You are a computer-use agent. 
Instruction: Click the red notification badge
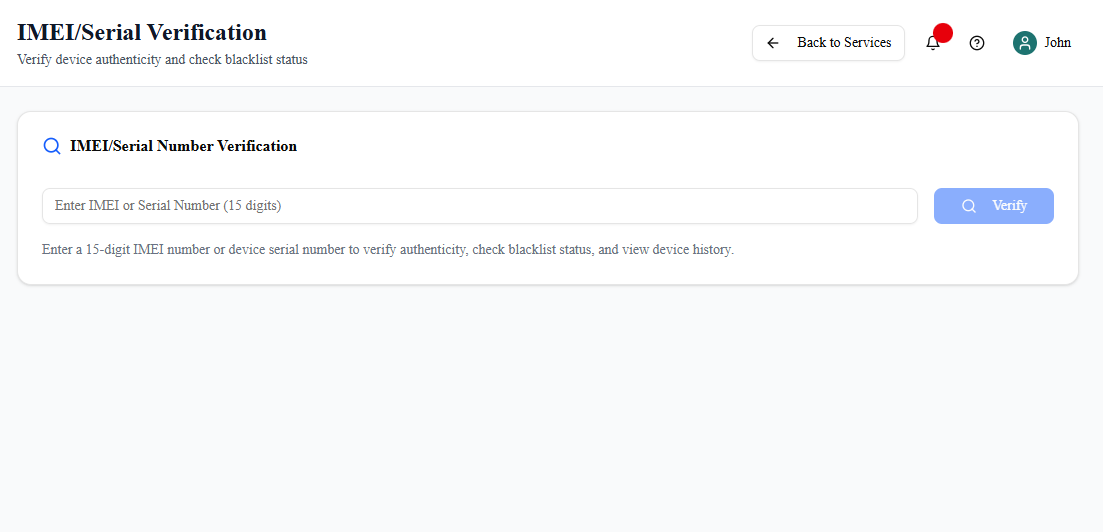coord(943,33)
